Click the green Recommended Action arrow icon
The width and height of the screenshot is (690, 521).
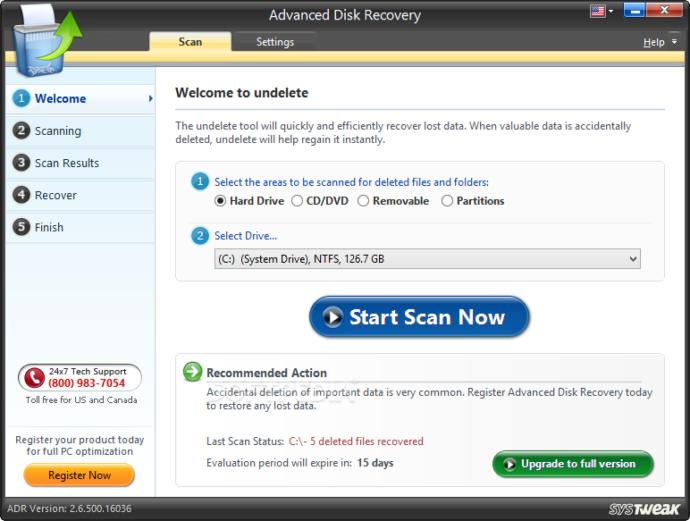(x=192, y=372)
